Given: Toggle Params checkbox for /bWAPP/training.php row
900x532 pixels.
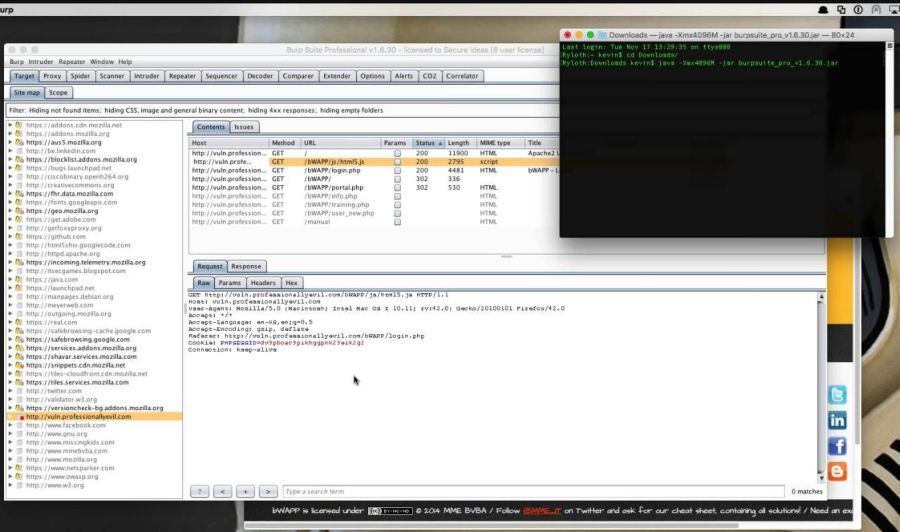Looking at the screenshot, I should point(397,205).
